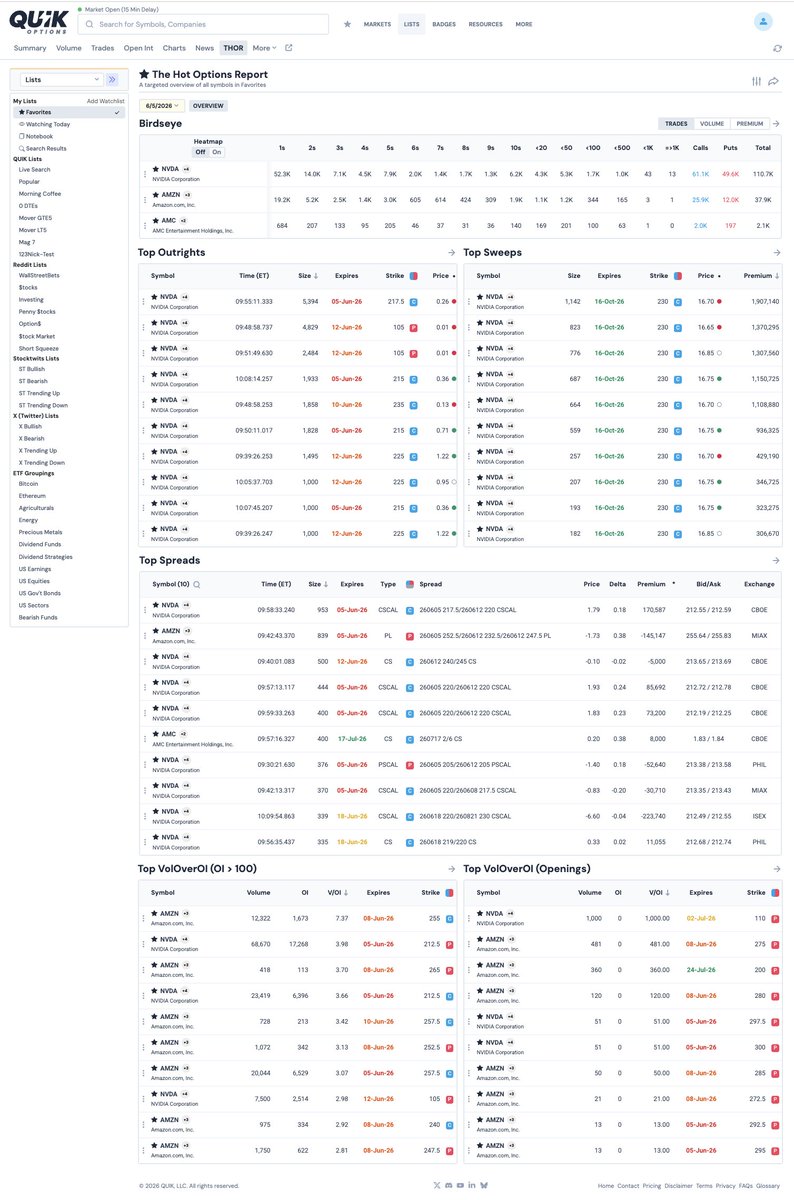Click the refresh icon below the avatar
794x1200 pixels.
click(x=777, y=48)
